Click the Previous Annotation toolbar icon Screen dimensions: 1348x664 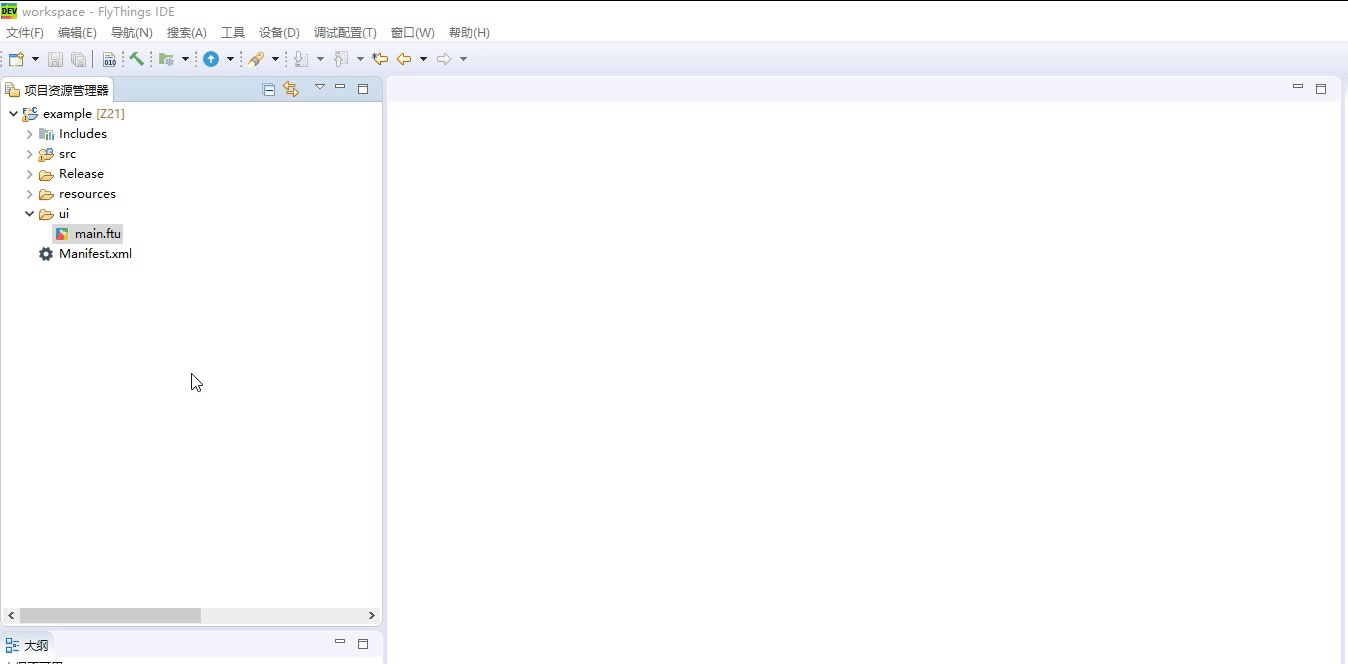pyautogui.click(x=341, y=59)
